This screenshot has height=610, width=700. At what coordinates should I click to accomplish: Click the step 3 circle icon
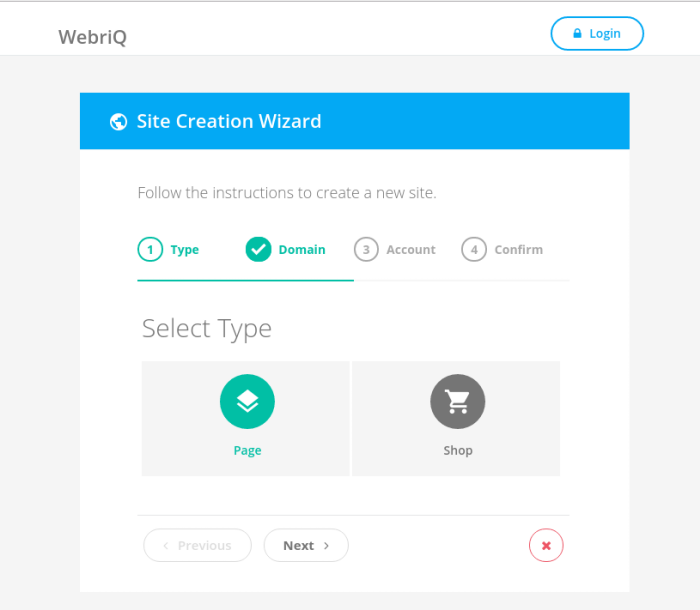[366, 249]
